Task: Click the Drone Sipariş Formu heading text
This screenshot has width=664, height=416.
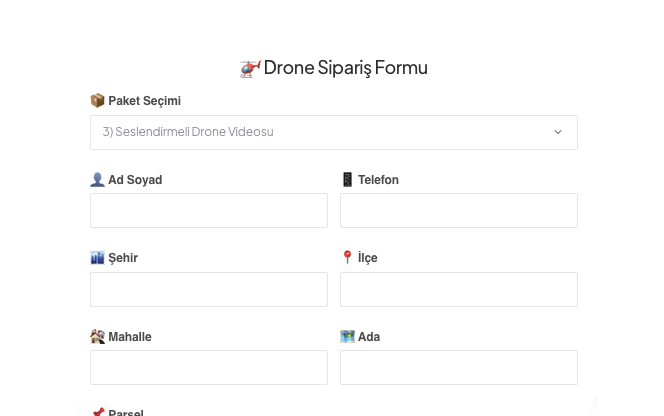Action: click(345, 68)
